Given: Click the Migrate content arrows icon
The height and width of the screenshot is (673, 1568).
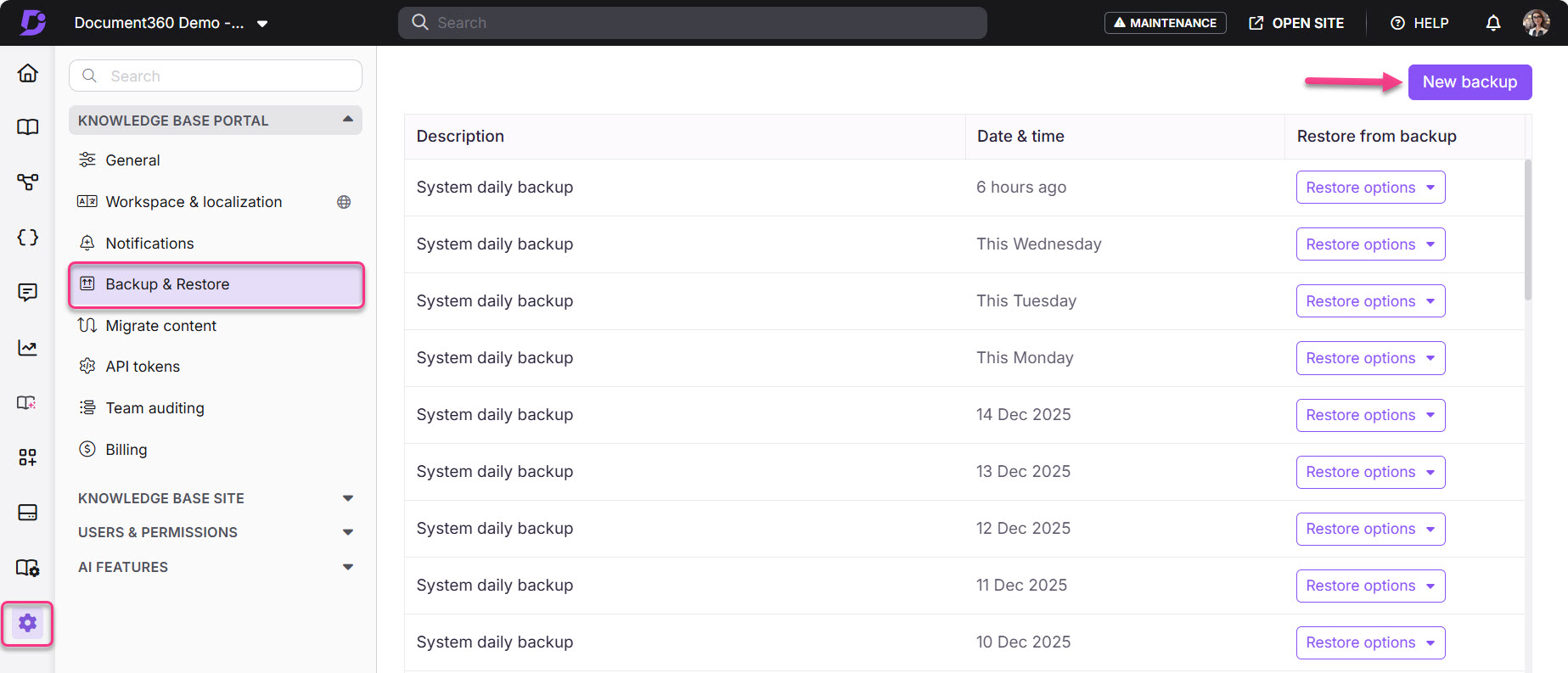Looking at the screenshot, I should tap(87, 325).
